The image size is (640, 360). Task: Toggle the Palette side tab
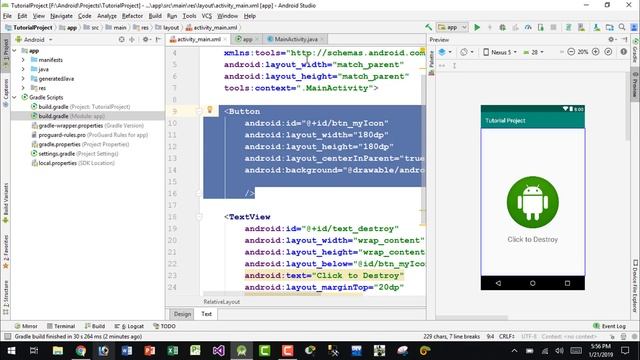pos(431,63)
